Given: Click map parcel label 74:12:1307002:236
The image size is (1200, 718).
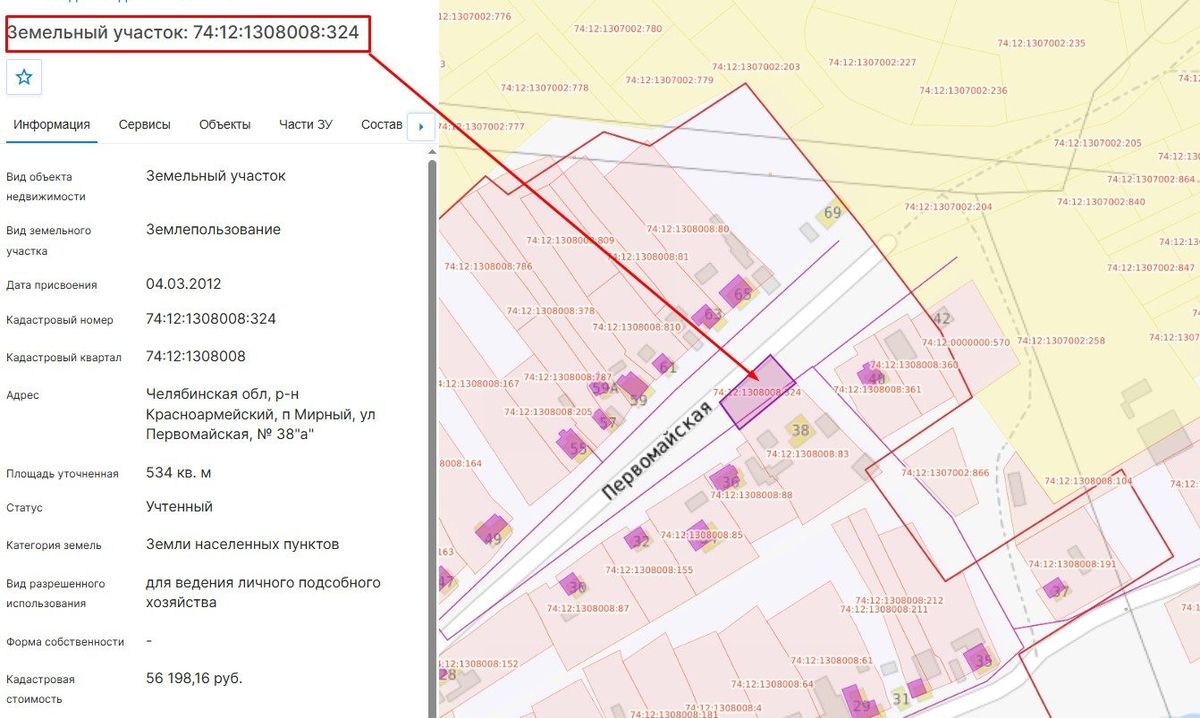Looking at the screenshot, I should (x=963, y=91).
